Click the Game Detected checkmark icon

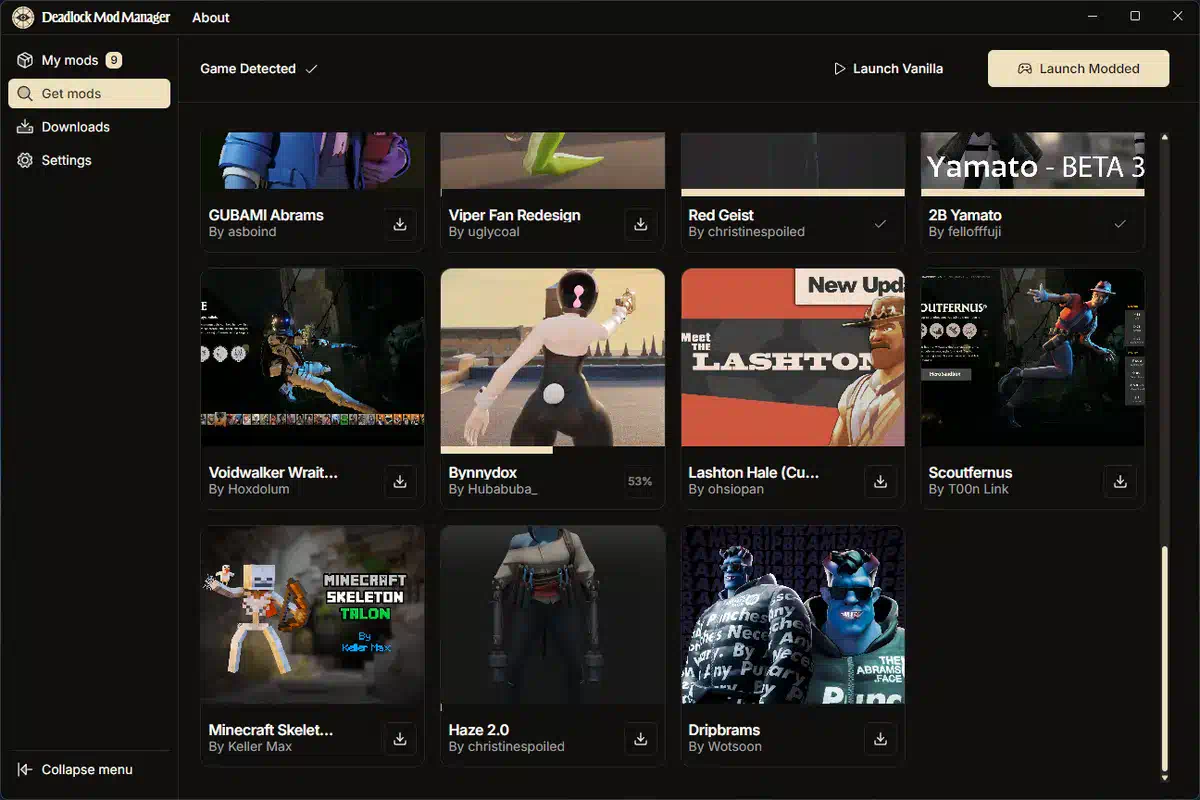[x=312, y=69]
